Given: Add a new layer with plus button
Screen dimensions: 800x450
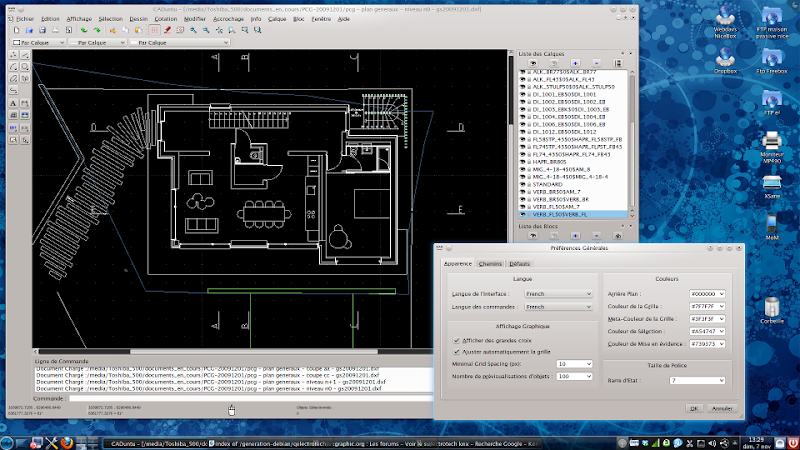Looking at the screenshot, I should (x=576, y=62).
